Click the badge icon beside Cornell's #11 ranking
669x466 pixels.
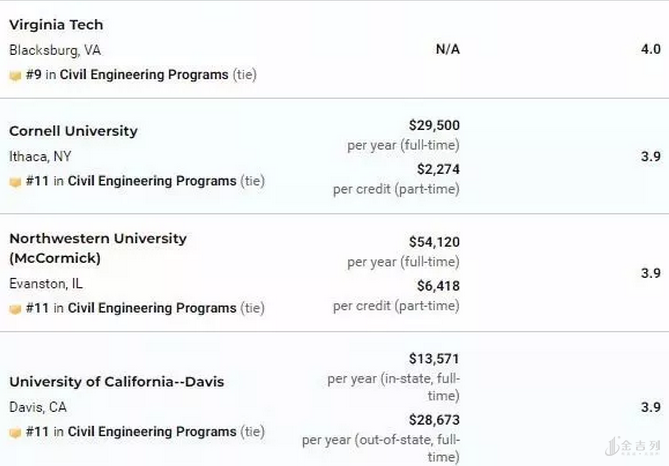[x=15, y=182]
